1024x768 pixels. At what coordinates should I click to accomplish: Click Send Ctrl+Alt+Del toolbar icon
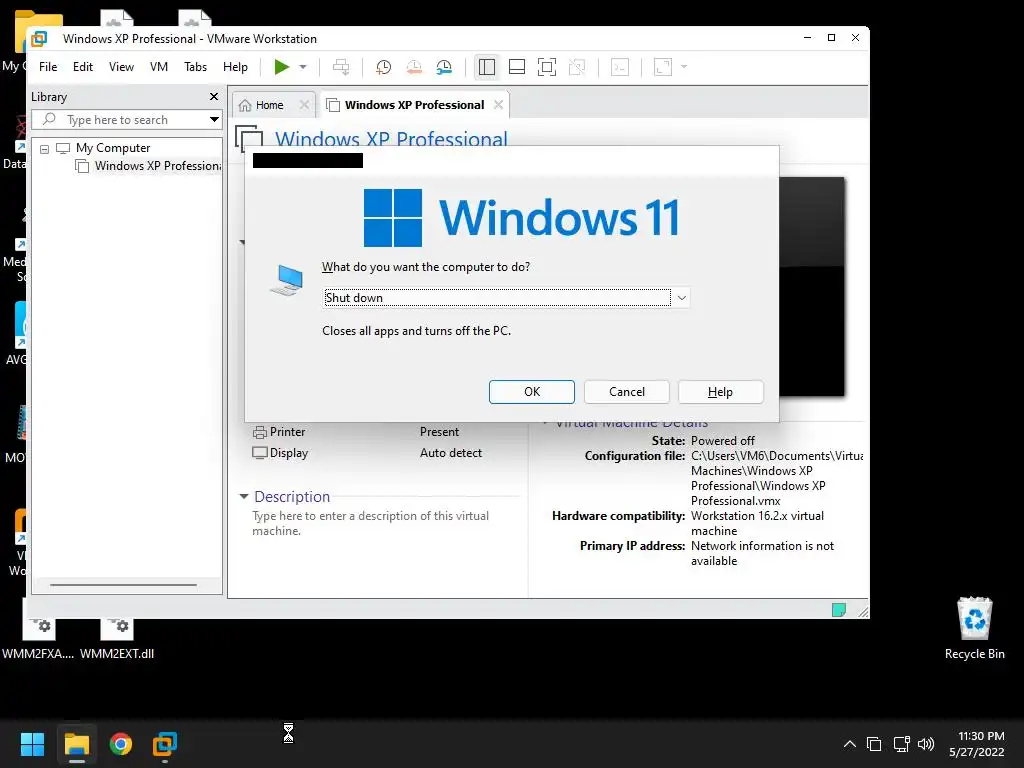(341, 67)
